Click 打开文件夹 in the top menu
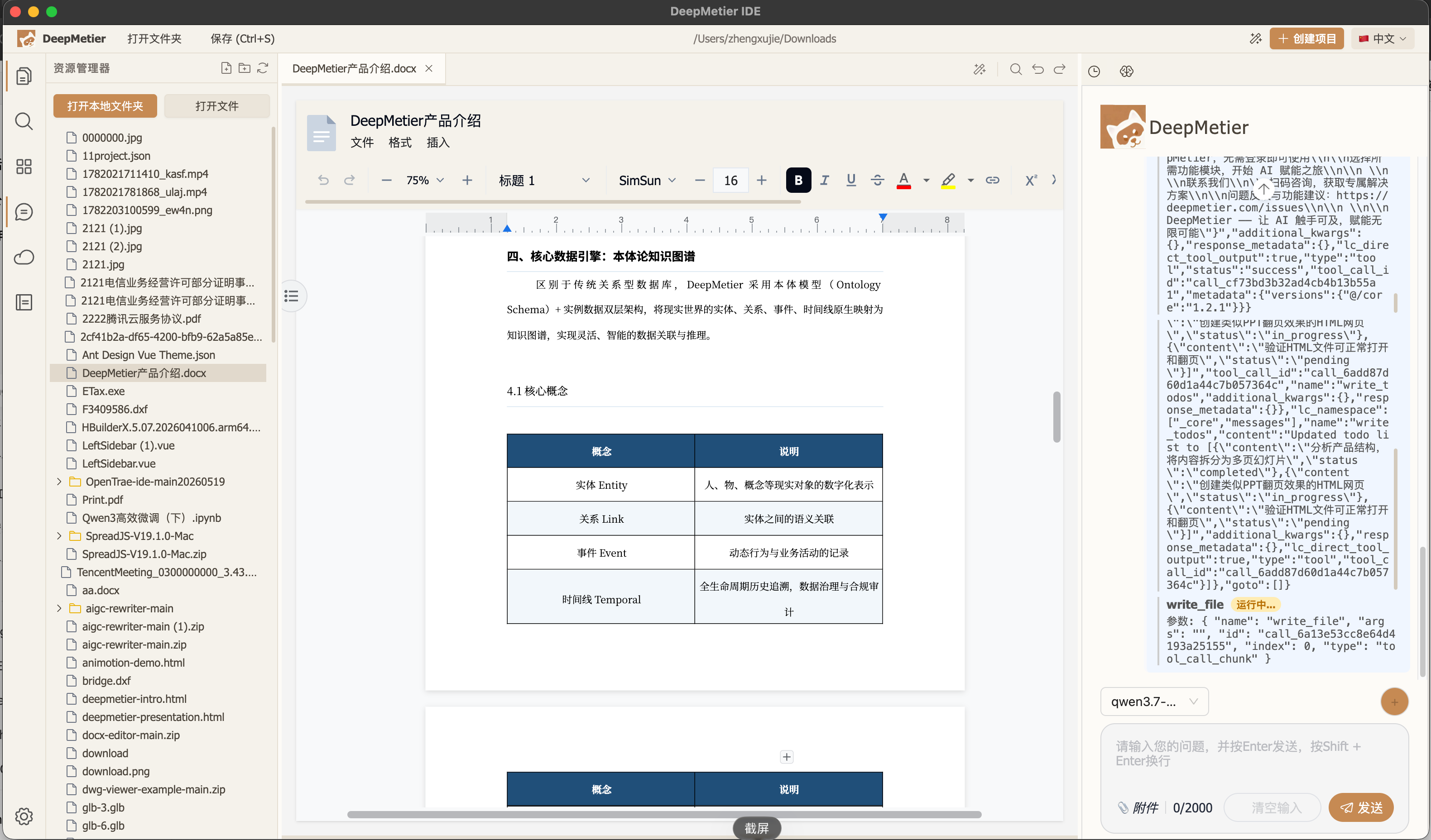 click(154, 38)
